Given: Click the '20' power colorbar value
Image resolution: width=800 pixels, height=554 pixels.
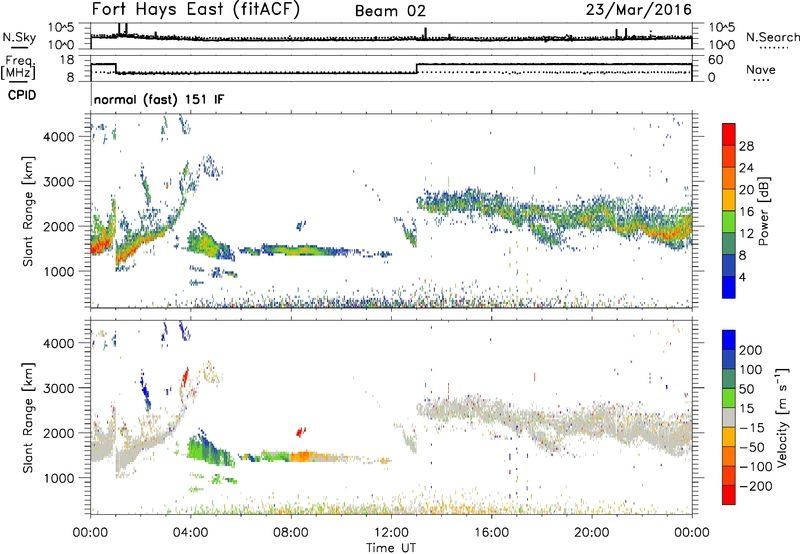Looking at the screenshot, I should pyautogui.click(x=746, y=190).
